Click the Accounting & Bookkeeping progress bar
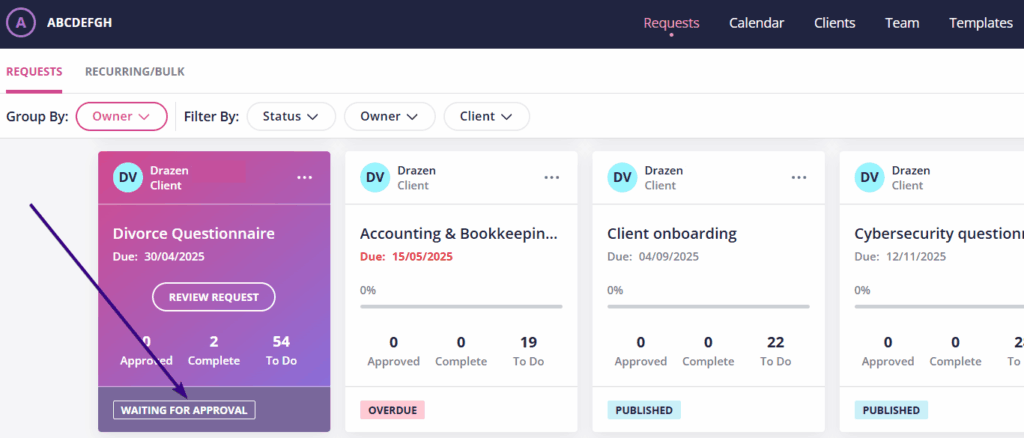The width and height of the screenshot is (1024, 438). (460, 306)
